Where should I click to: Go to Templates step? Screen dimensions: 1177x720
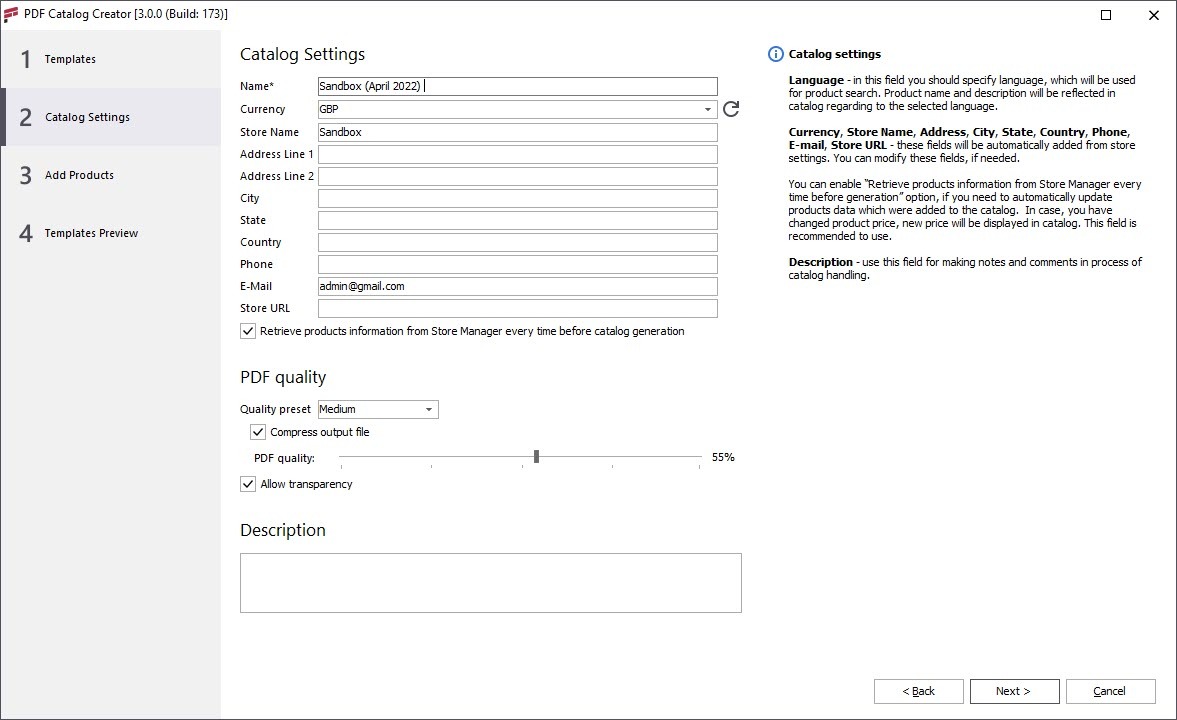[x=70, y=59]
